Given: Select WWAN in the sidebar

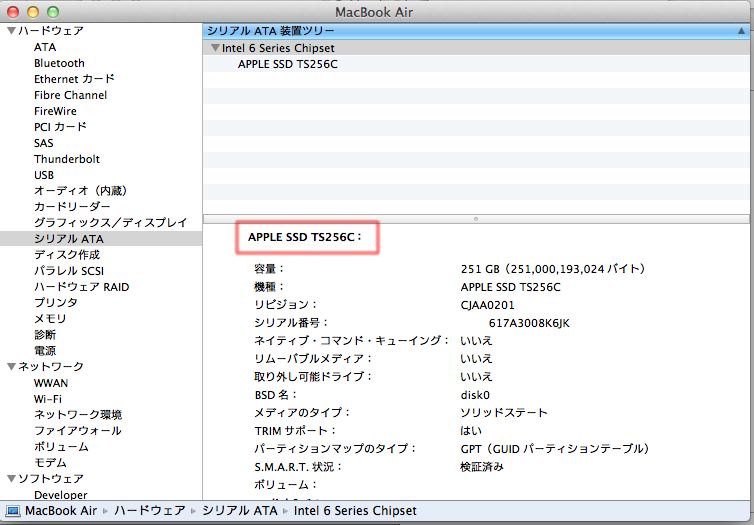Looking at the screenshot, I should [x=51, y=383].
